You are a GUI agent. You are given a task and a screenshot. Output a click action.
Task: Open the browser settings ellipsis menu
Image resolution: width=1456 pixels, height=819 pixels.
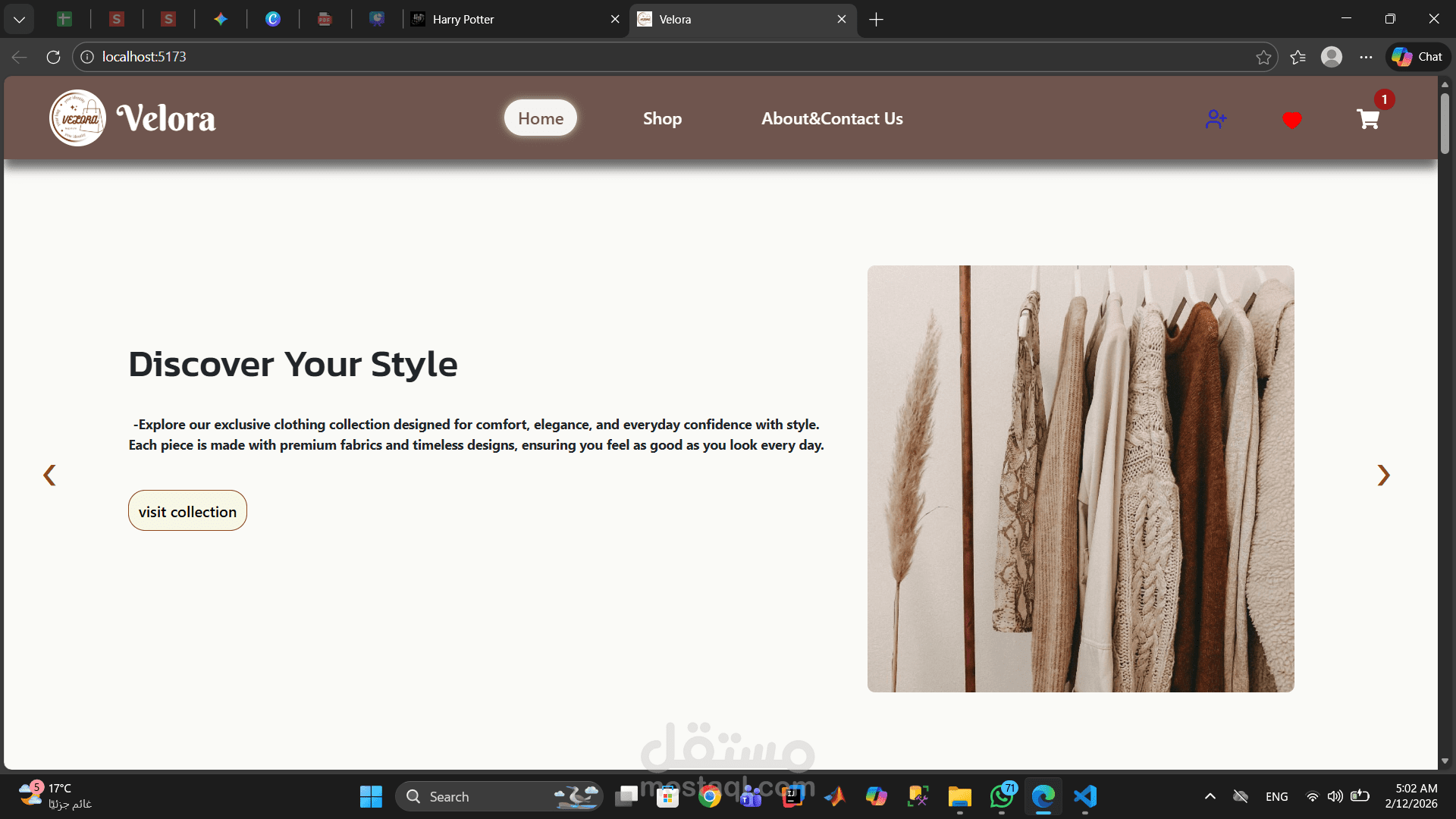pos(1367,56)
